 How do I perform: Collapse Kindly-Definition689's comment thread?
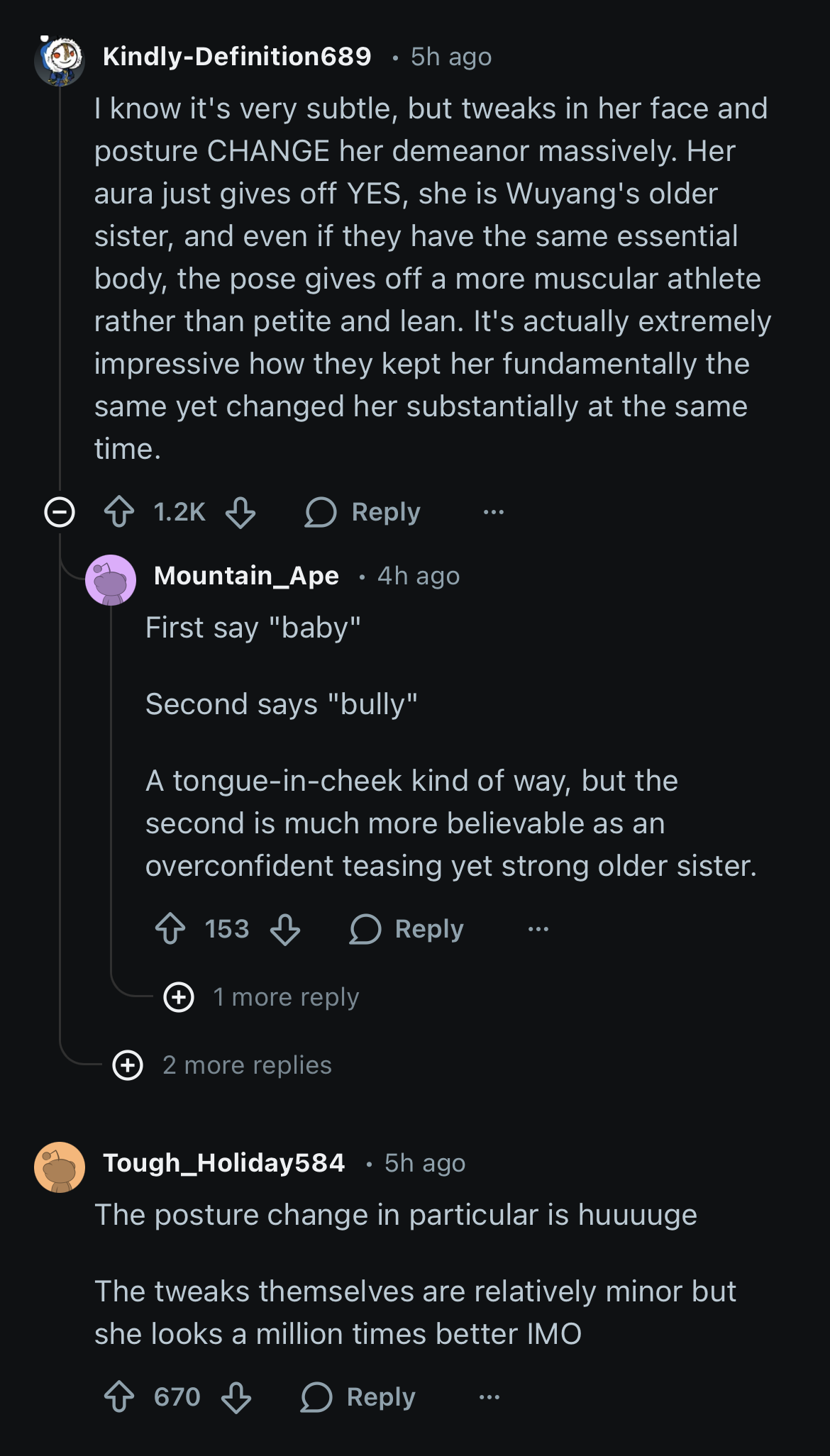60,512
